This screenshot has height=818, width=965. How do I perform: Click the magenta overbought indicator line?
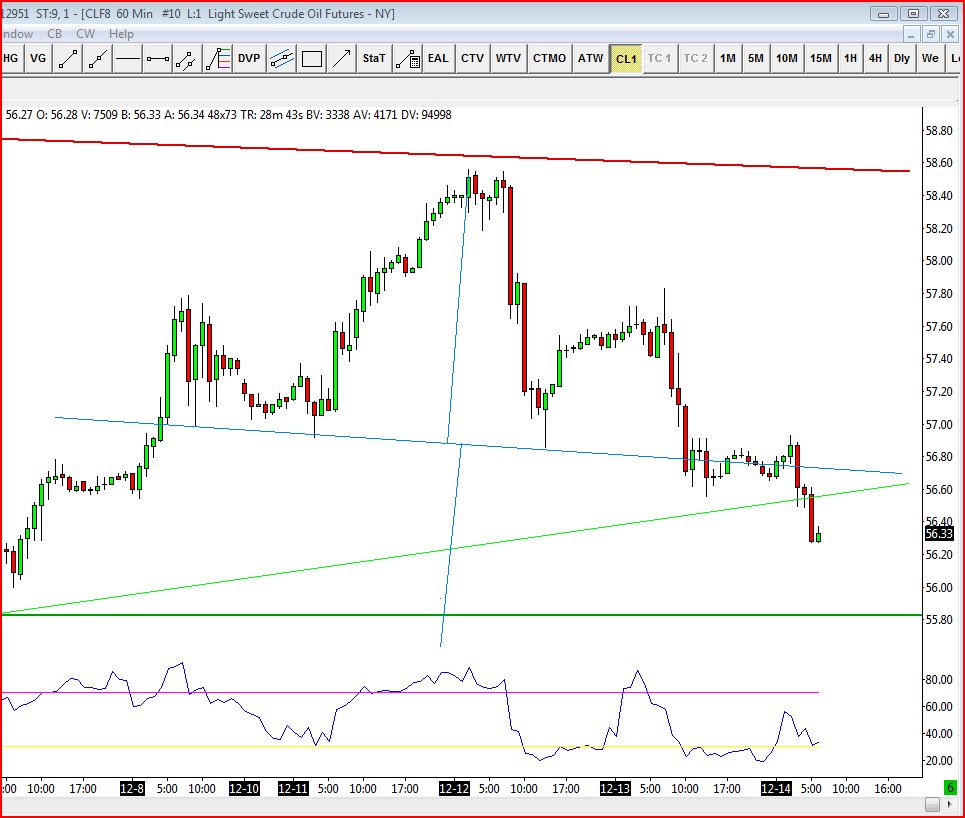coord(410,692)
